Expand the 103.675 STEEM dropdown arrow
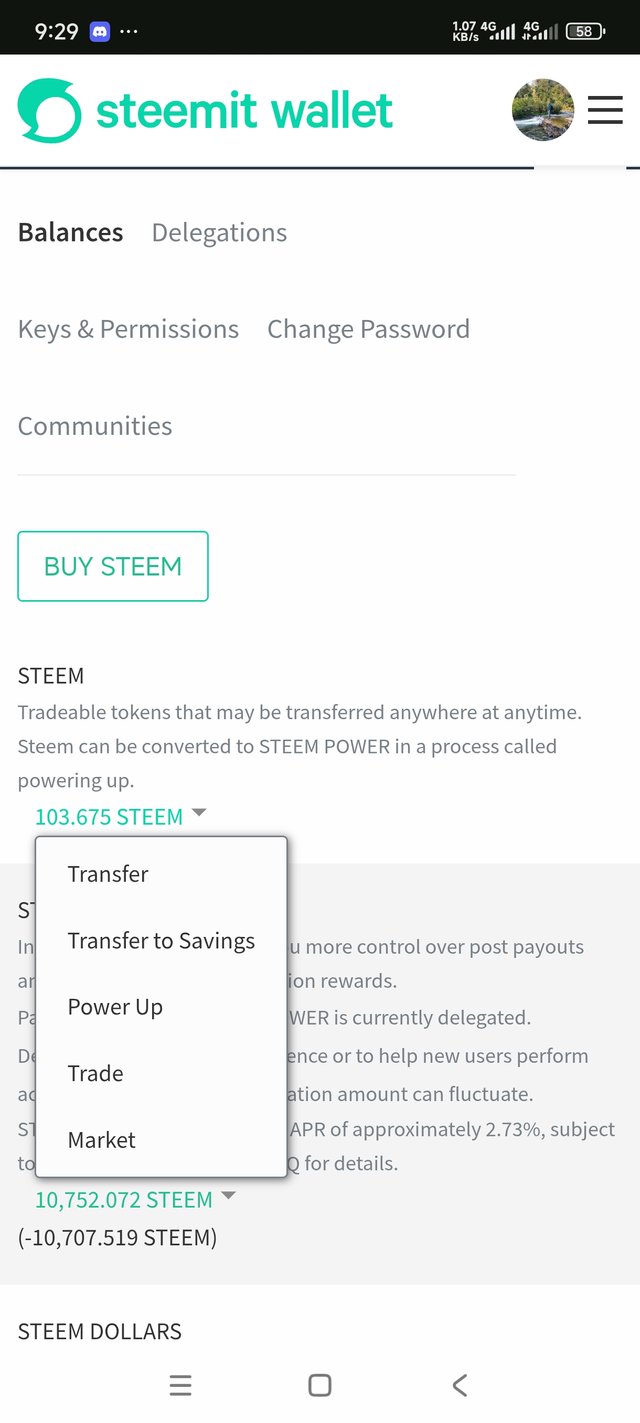The image size is (640, 1423). point(199,813)
